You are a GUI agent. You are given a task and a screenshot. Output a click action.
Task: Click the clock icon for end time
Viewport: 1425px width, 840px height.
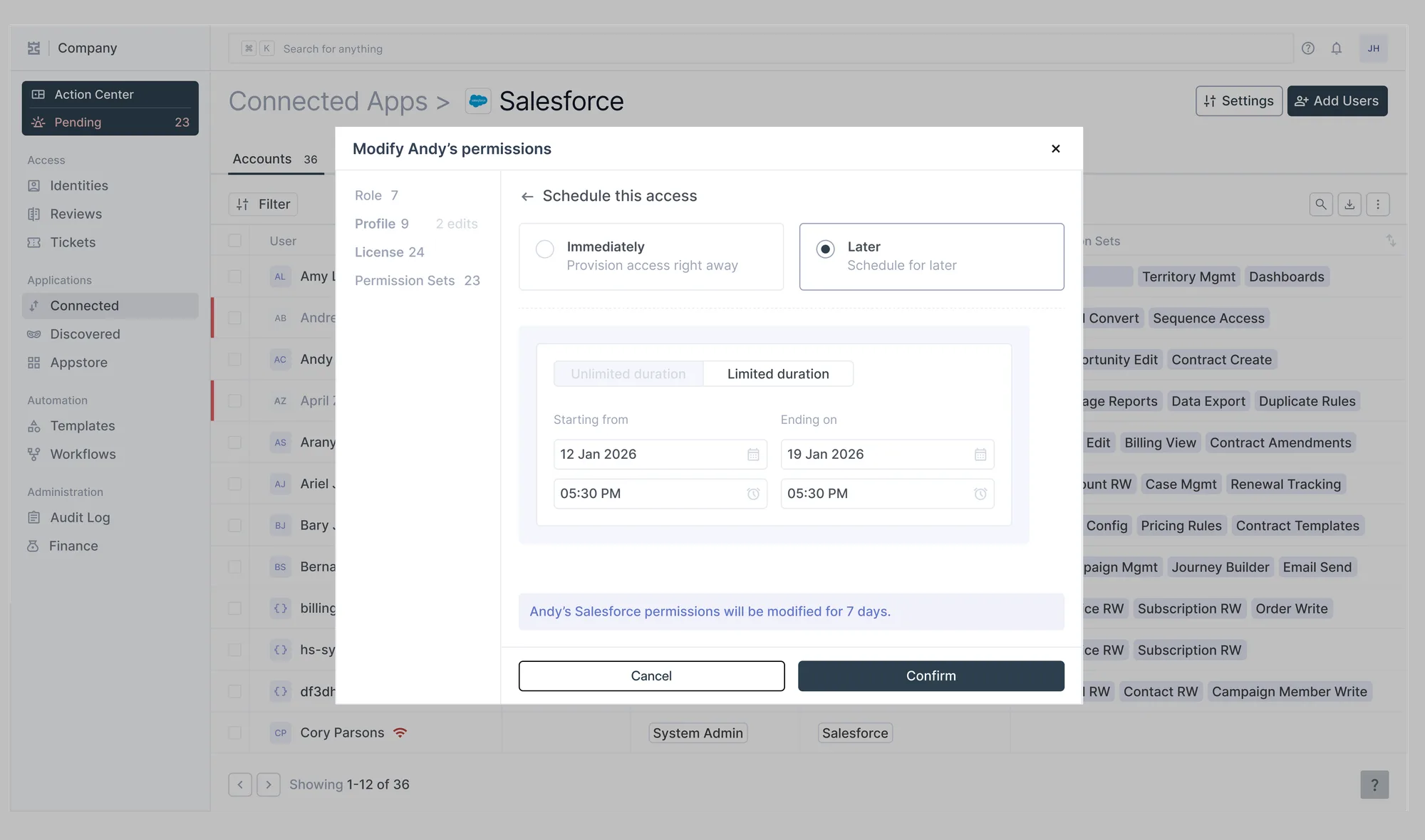click(x=980, y=494)
